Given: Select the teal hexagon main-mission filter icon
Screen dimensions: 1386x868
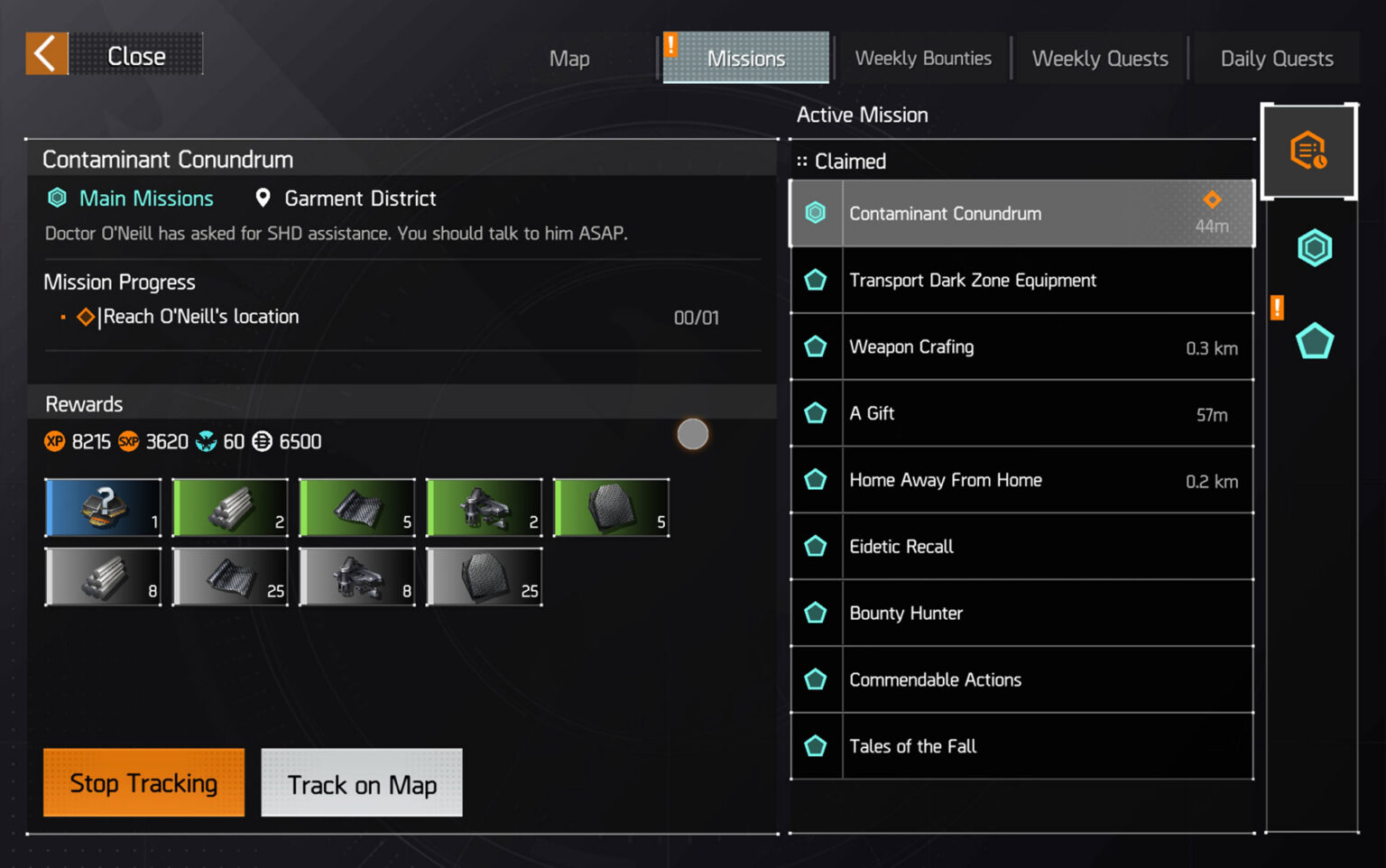Looking at the screenshot, I should (x=1315, y=248).
